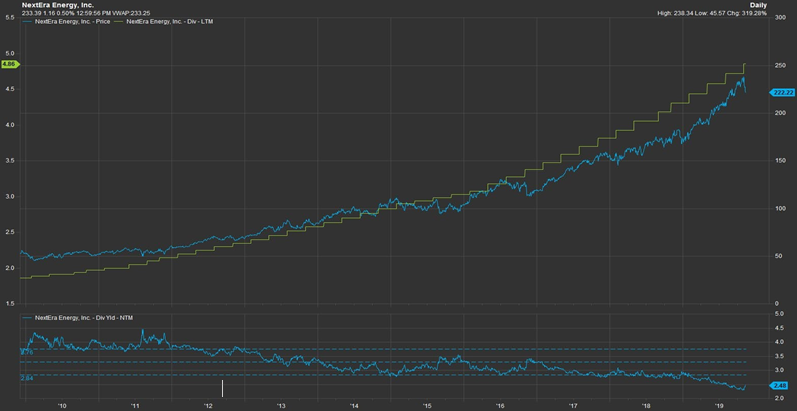This screenshot has width=797, height=411.
Task: Click the 5.5 label on dividend axis
Action: coord(9,18)
